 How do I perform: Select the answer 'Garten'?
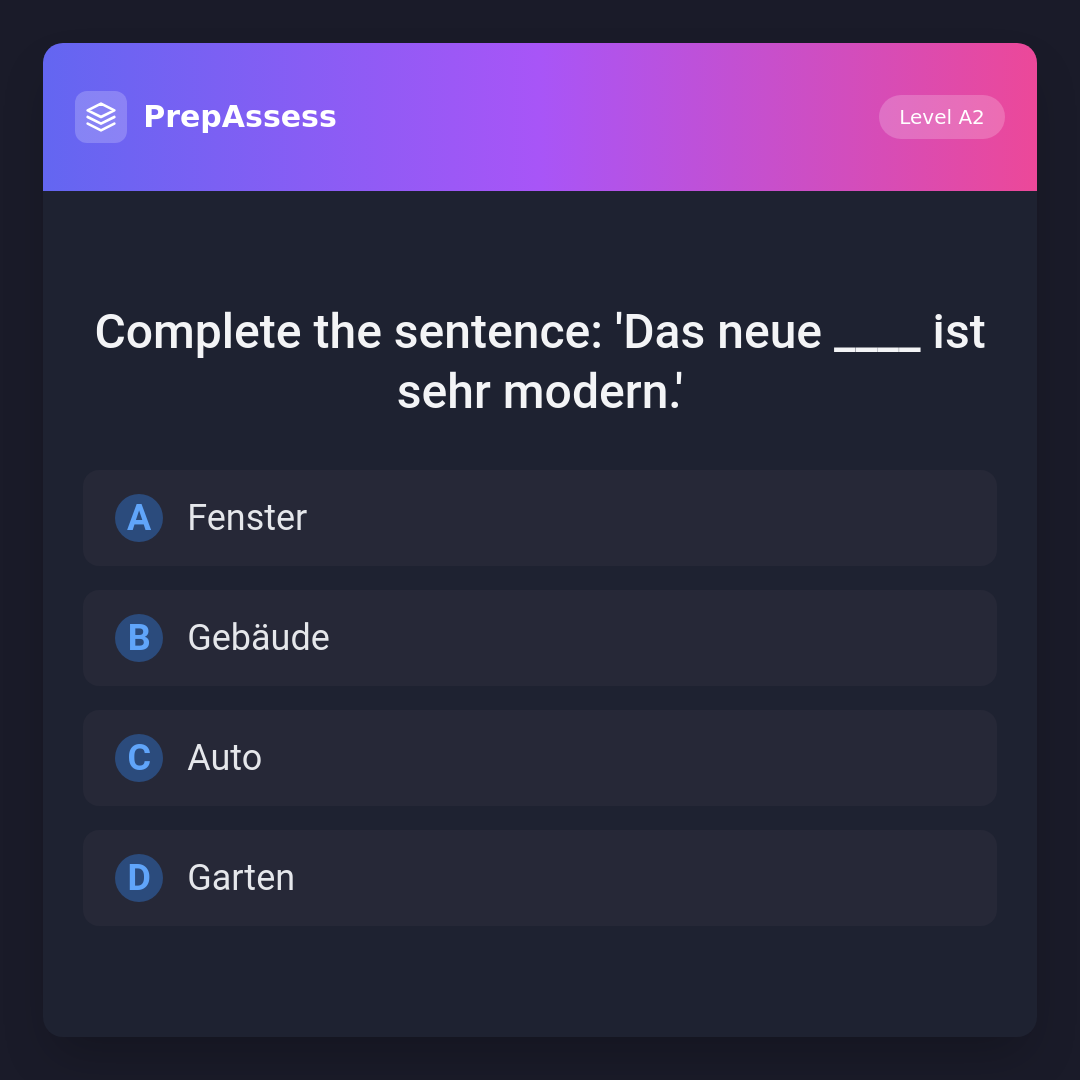(241, 878)
